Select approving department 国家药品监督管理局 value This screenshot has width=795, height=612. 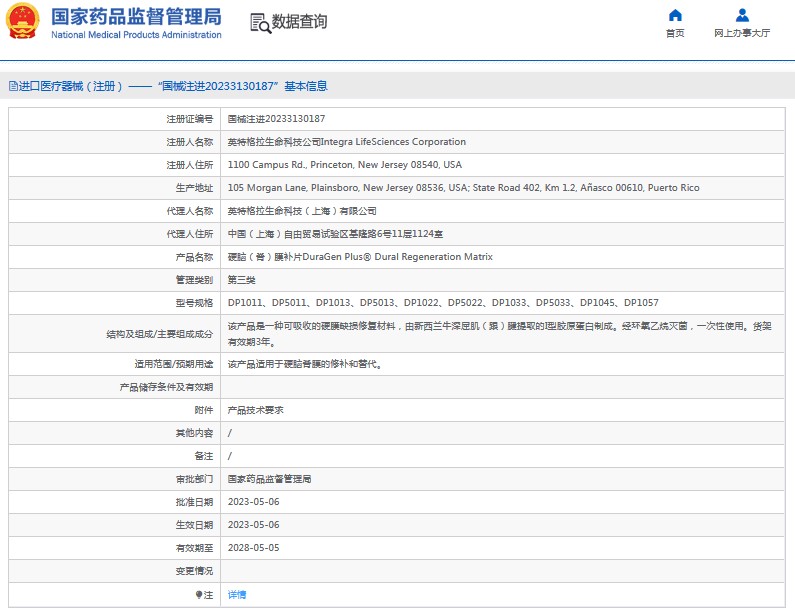(269, 479)
